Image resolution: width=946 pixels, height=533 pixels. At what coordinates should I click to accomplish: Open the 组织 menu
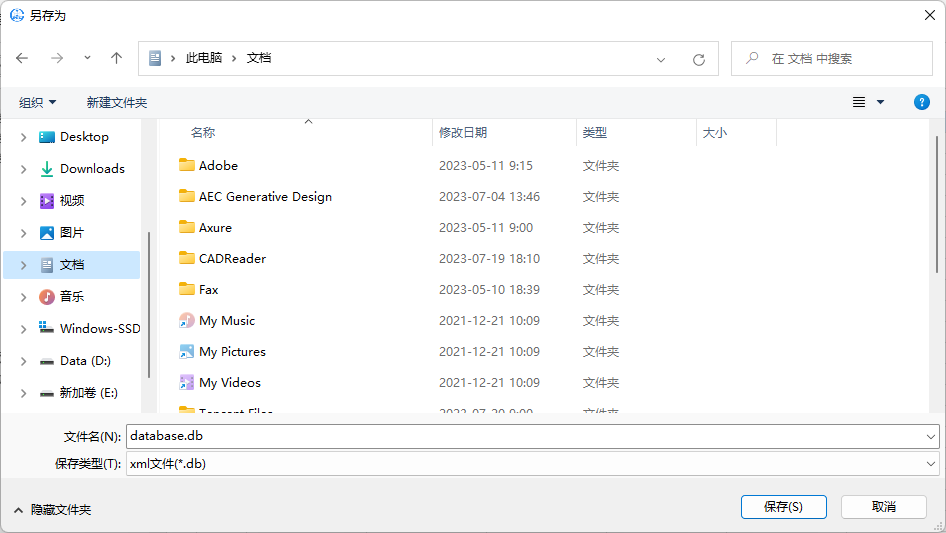pyautogui.click(x=38, y=103)
